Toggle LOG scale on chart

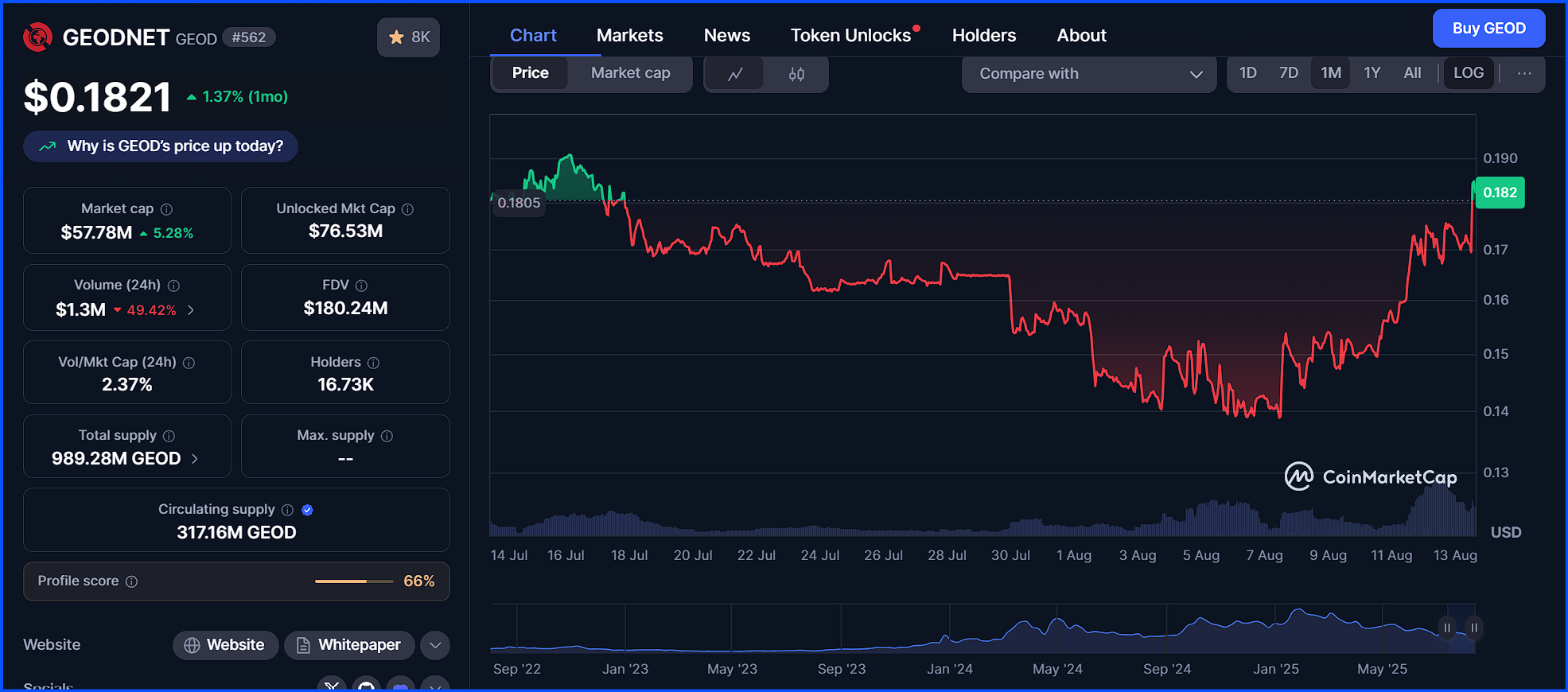coord(1469,73)
